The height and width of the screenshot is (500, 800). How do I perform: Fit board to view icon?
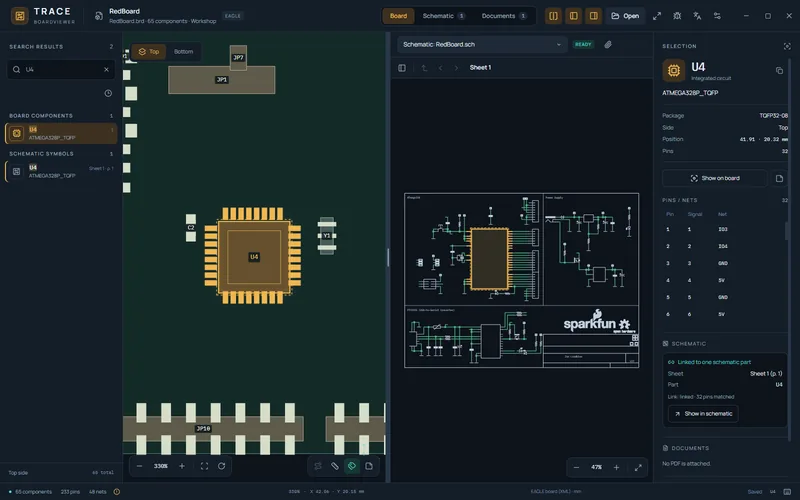coord(204,466)
